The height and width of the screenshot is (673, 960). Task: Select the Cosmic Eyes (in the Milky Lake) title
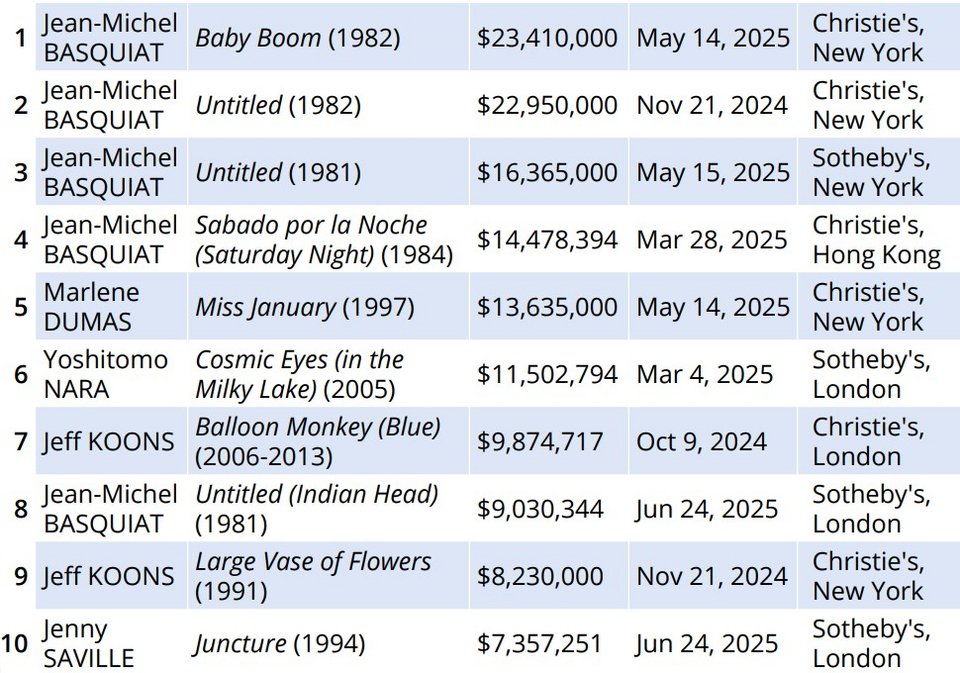[299, 374]
